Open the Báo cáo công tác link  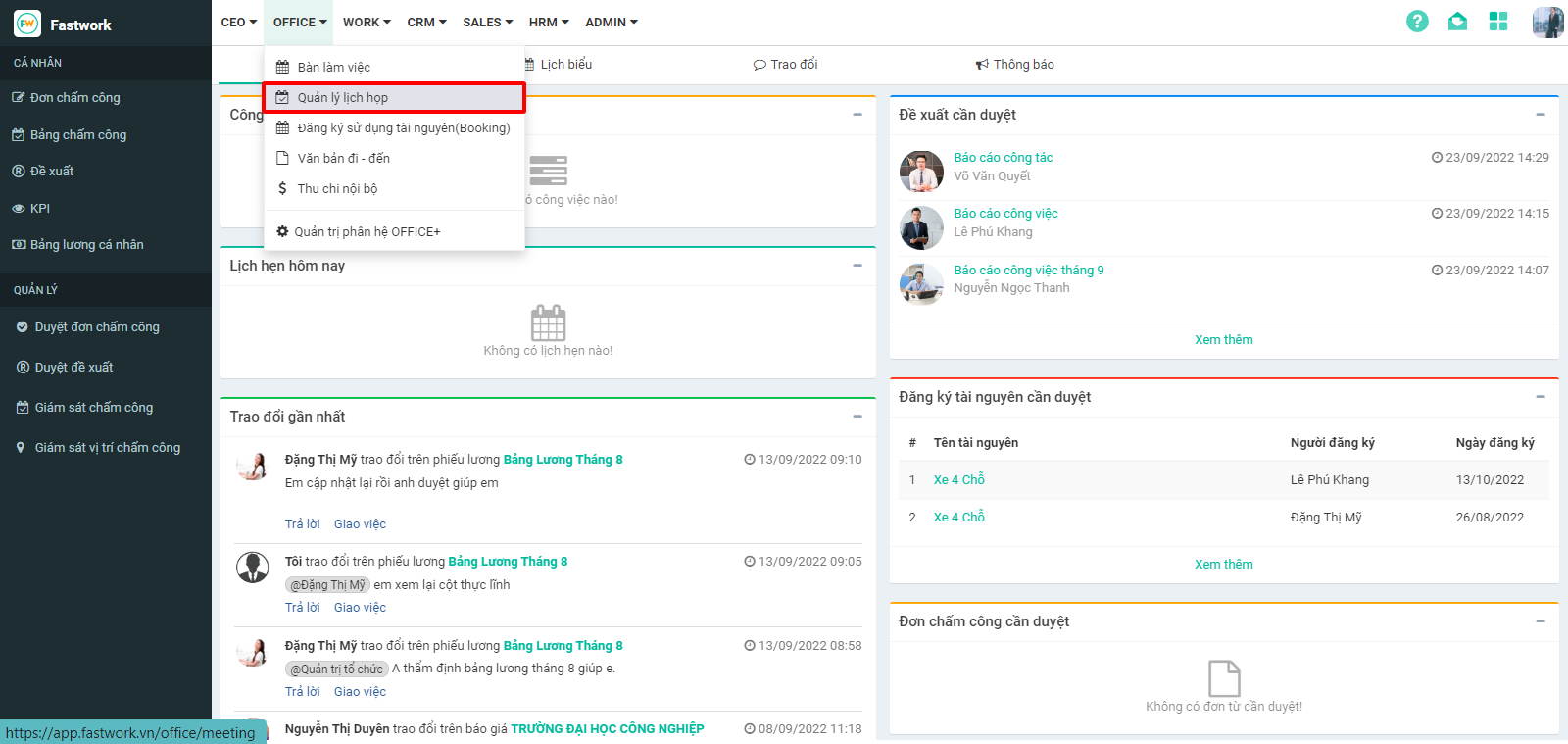(x=1003, y=158)
